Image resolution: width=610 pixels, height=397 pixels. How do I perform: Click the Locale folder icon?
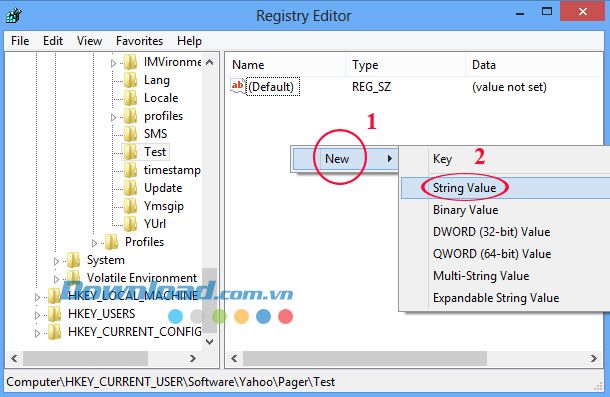point(130,98)
